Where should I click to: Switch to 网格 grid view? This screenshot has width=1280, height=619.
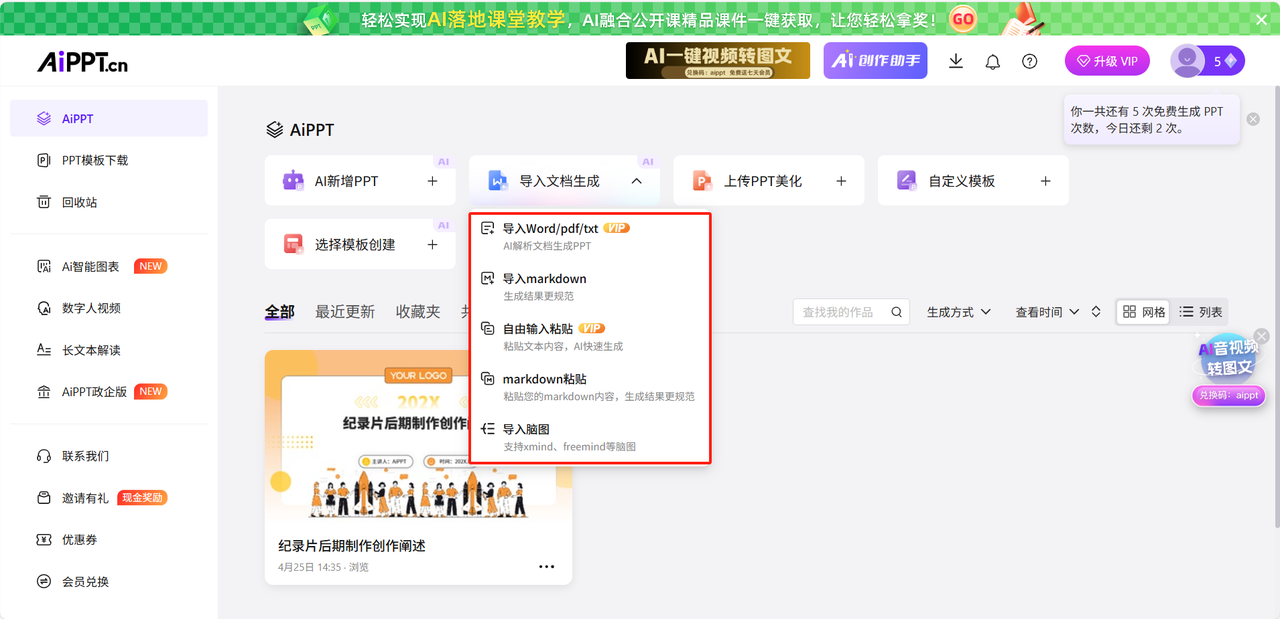[x=1143, y=312]
